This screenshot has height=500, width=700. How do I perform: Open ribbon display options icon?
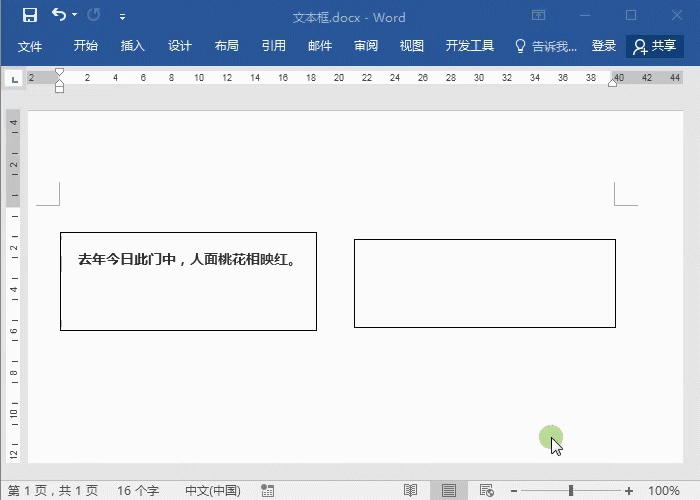[x=538, y=15]
